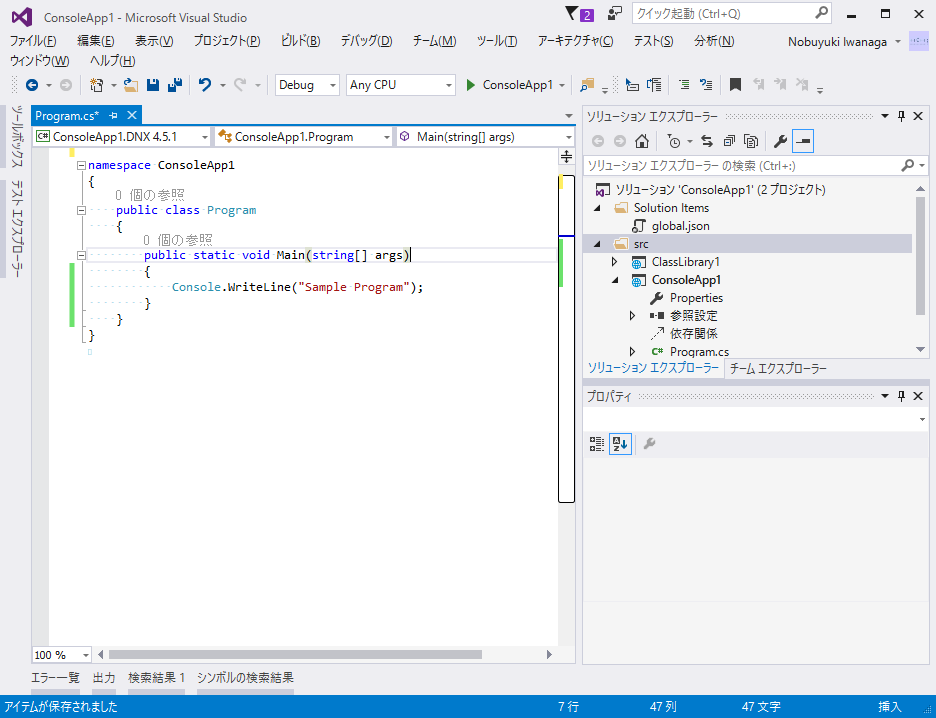Toggle a bookmark with the bookmark icon

[x=735, y=85]
